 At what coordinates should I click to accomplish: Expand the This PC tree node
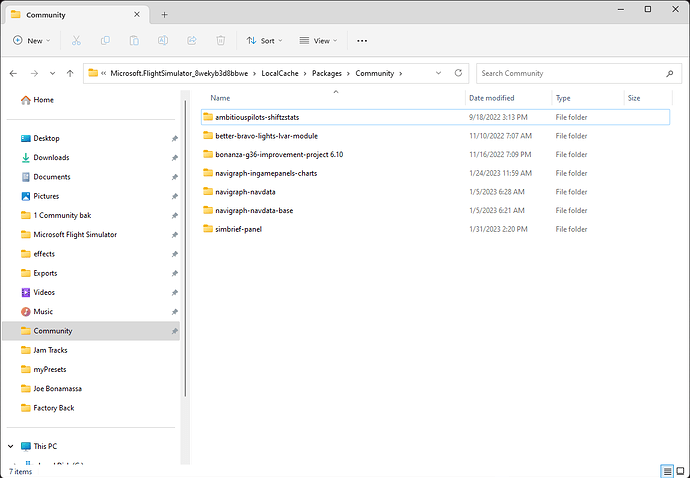[x=11, y=445]
